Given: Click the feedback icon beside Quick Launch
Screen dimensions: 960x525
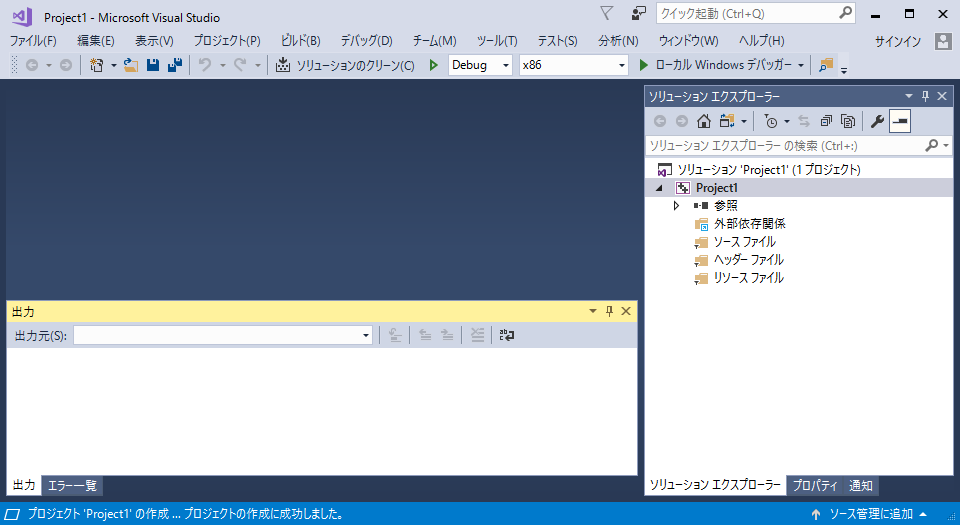Looking at the screenshot, I should click(x=639, y=13).
